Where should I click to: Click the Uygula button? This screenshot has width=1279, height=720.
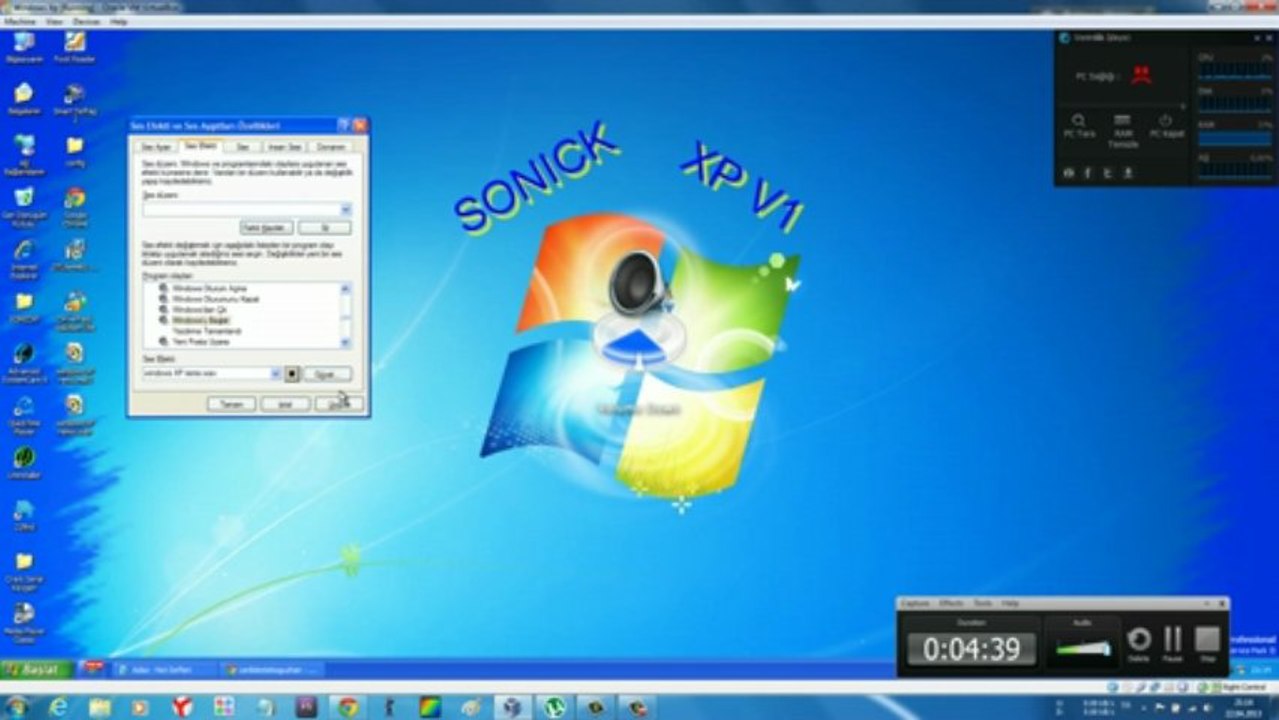[x=339, y=404]
